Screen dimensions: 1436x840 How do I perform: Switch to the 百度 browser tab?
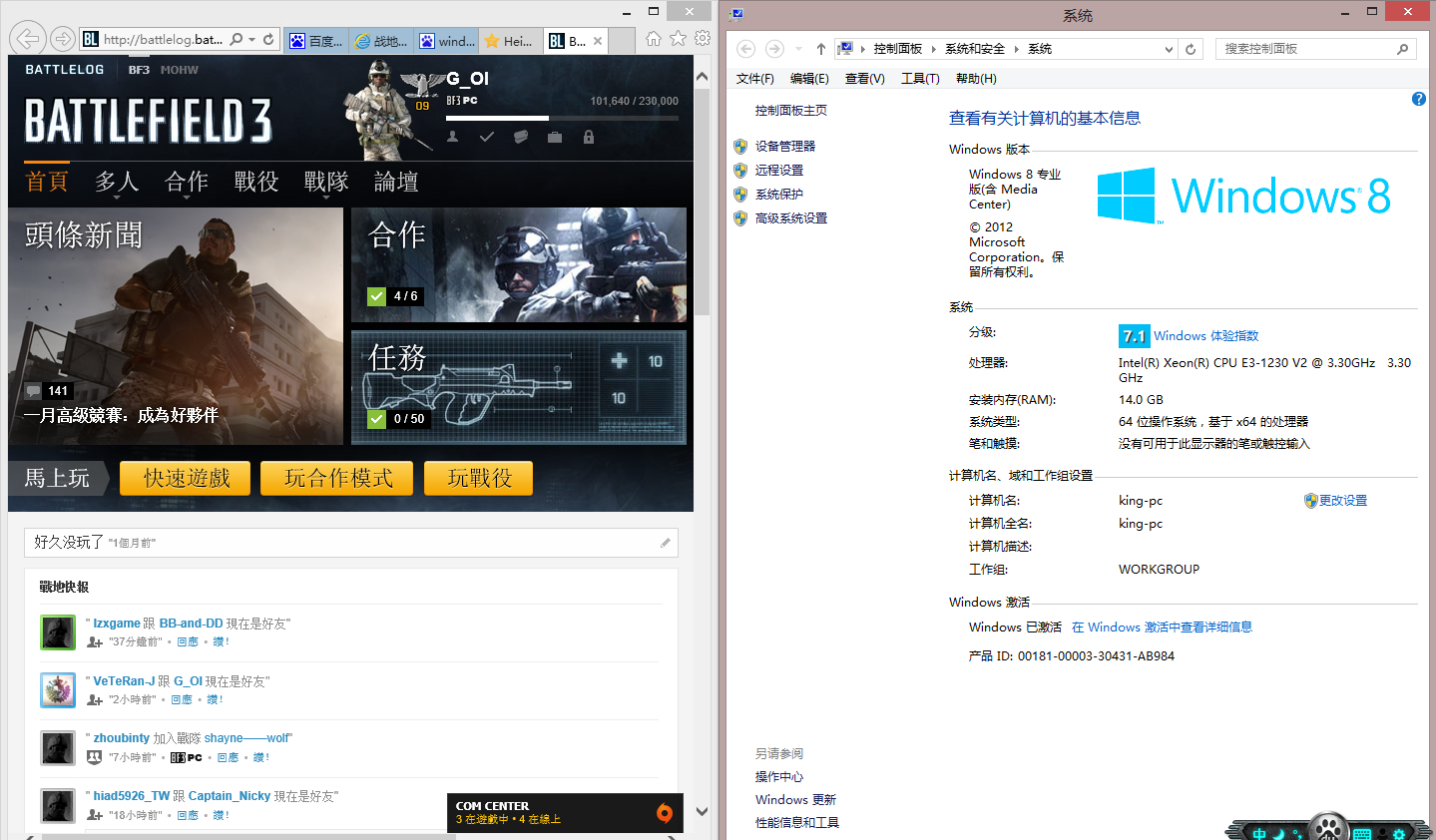(314, 41)
